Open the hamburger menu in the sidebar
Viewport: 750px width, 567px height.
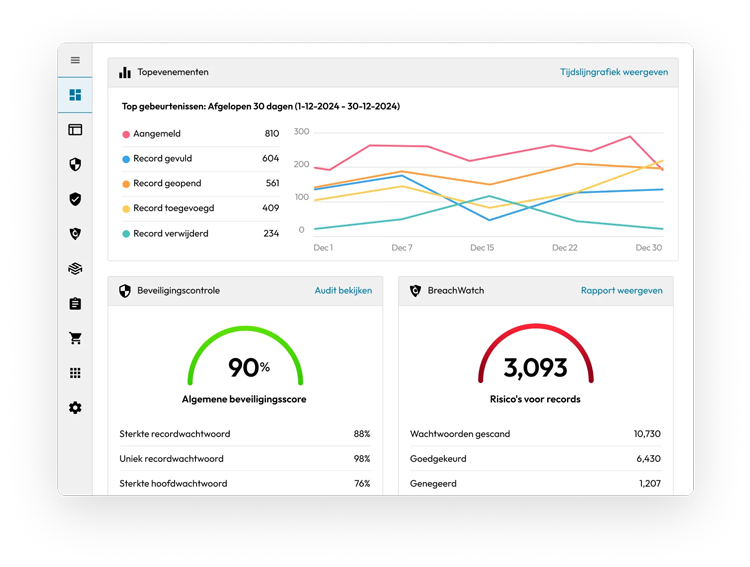tap(75, 60)
